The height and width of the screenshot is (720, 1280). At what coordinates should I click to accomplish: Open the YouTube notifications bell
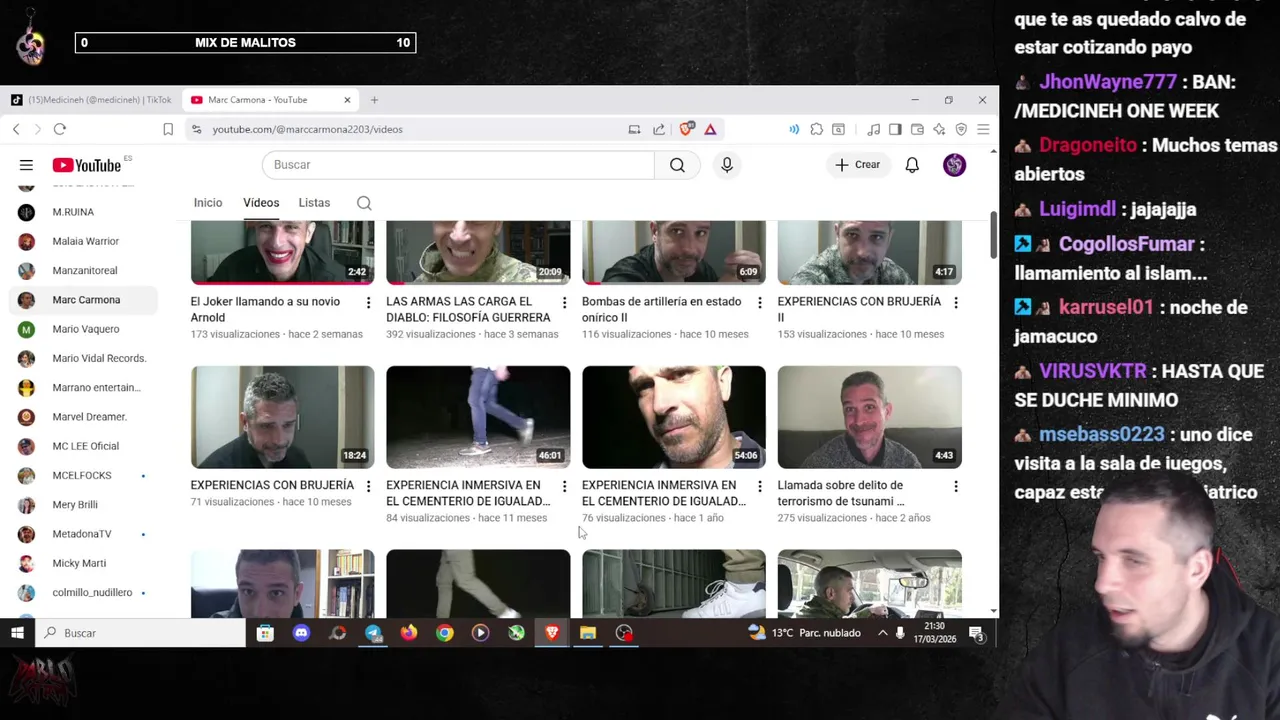912,165
